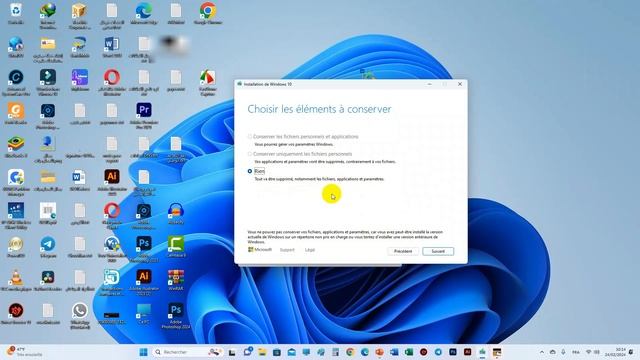Open Microsoft Edge from the taskbar
This screenshot has height=360, width=640.
pyautogui.click(x=365, y=352)
